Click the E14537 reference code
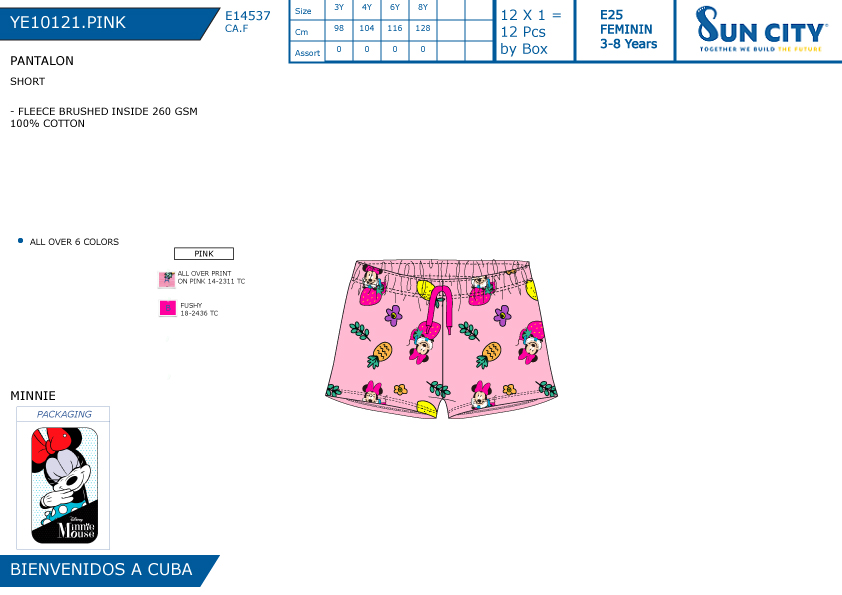The width and height of the screenshot is (842, 595). click(248, 16)
